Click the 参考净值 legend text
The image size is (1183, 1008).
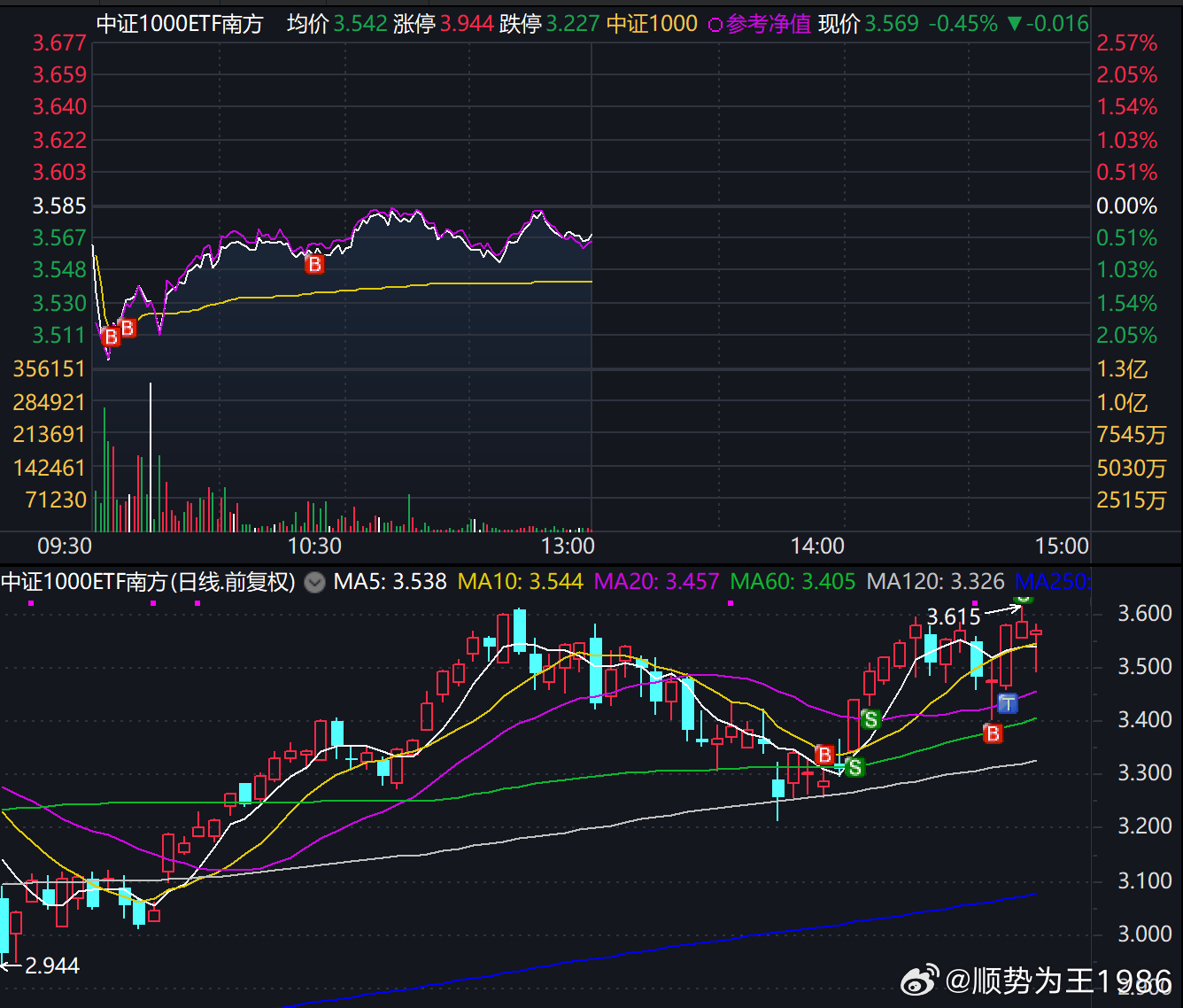pos(769,24)
